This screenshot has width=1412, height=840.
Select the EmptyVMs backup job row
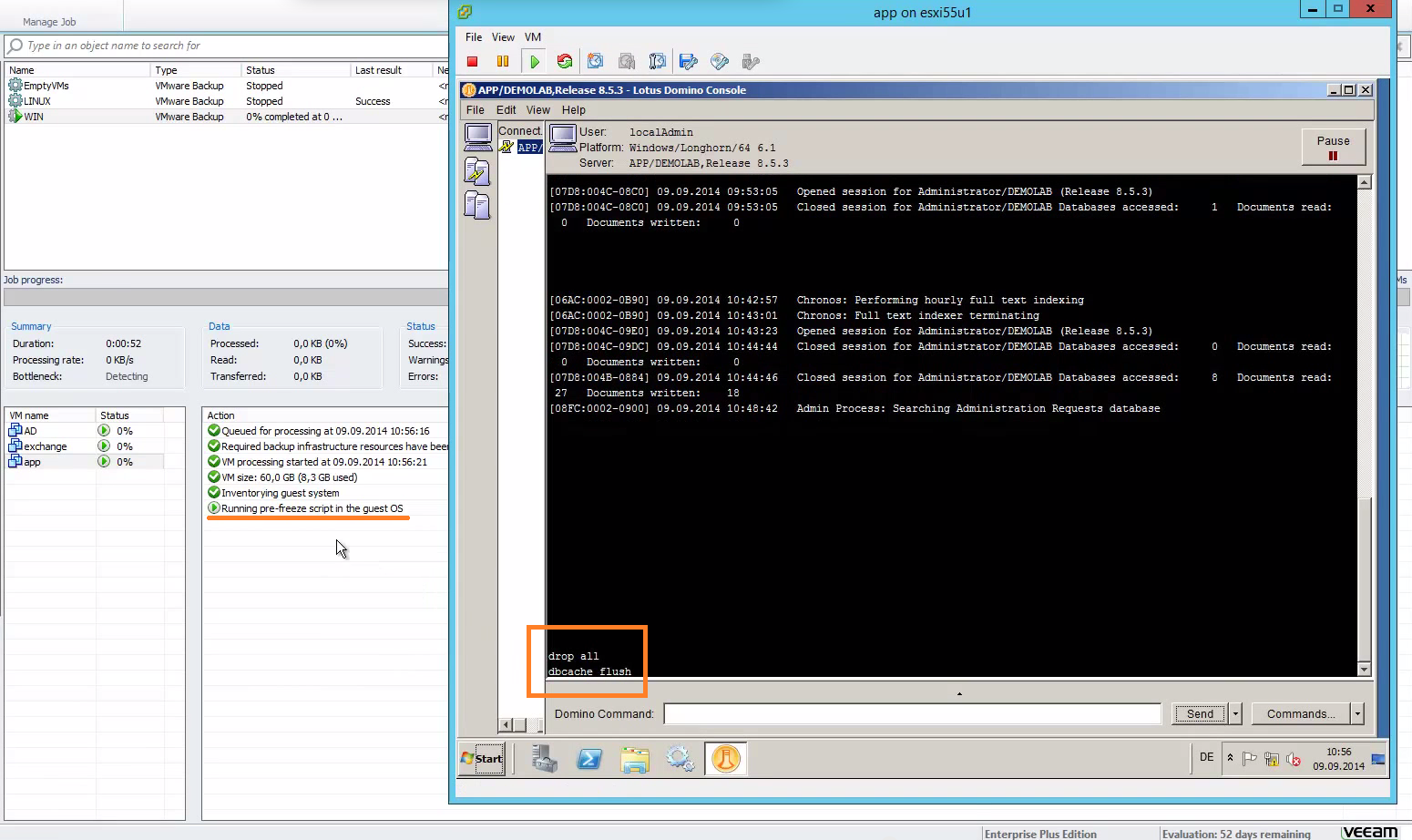[226, 86]
